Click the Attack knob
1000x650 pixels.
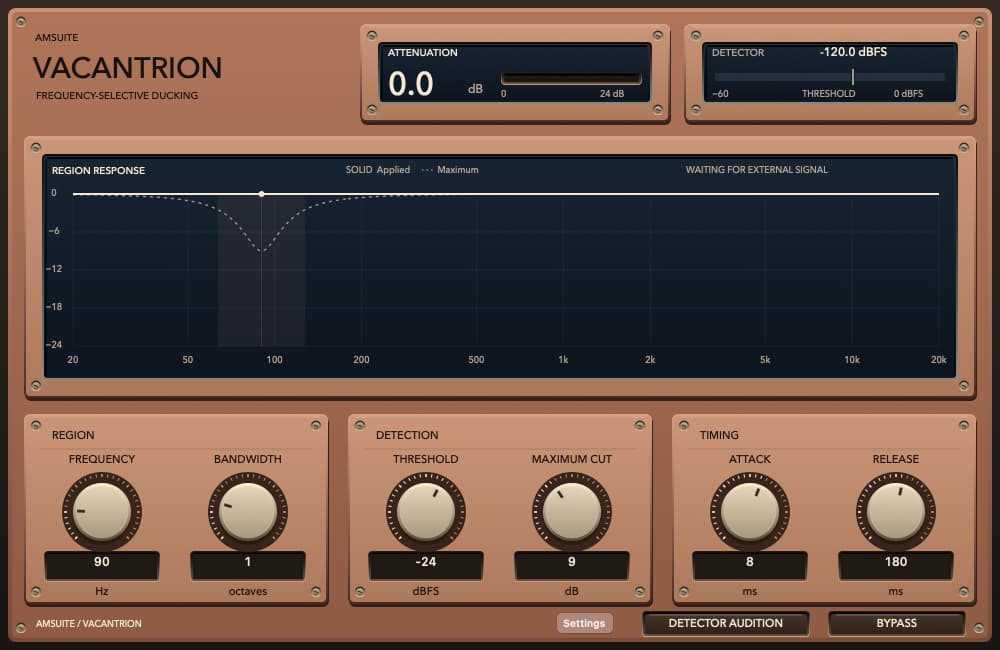point(749,512)
